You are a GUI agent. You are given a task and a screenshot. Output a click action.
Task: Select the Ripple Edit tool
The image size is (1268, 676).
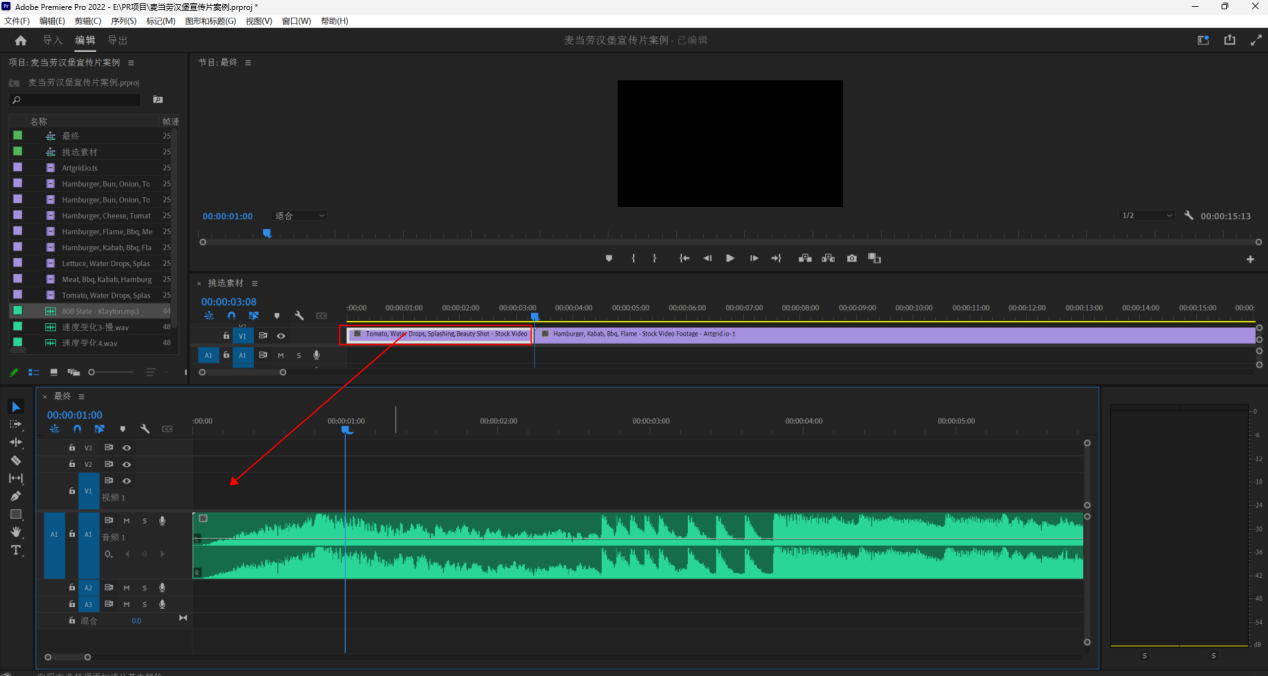(16, 442)
